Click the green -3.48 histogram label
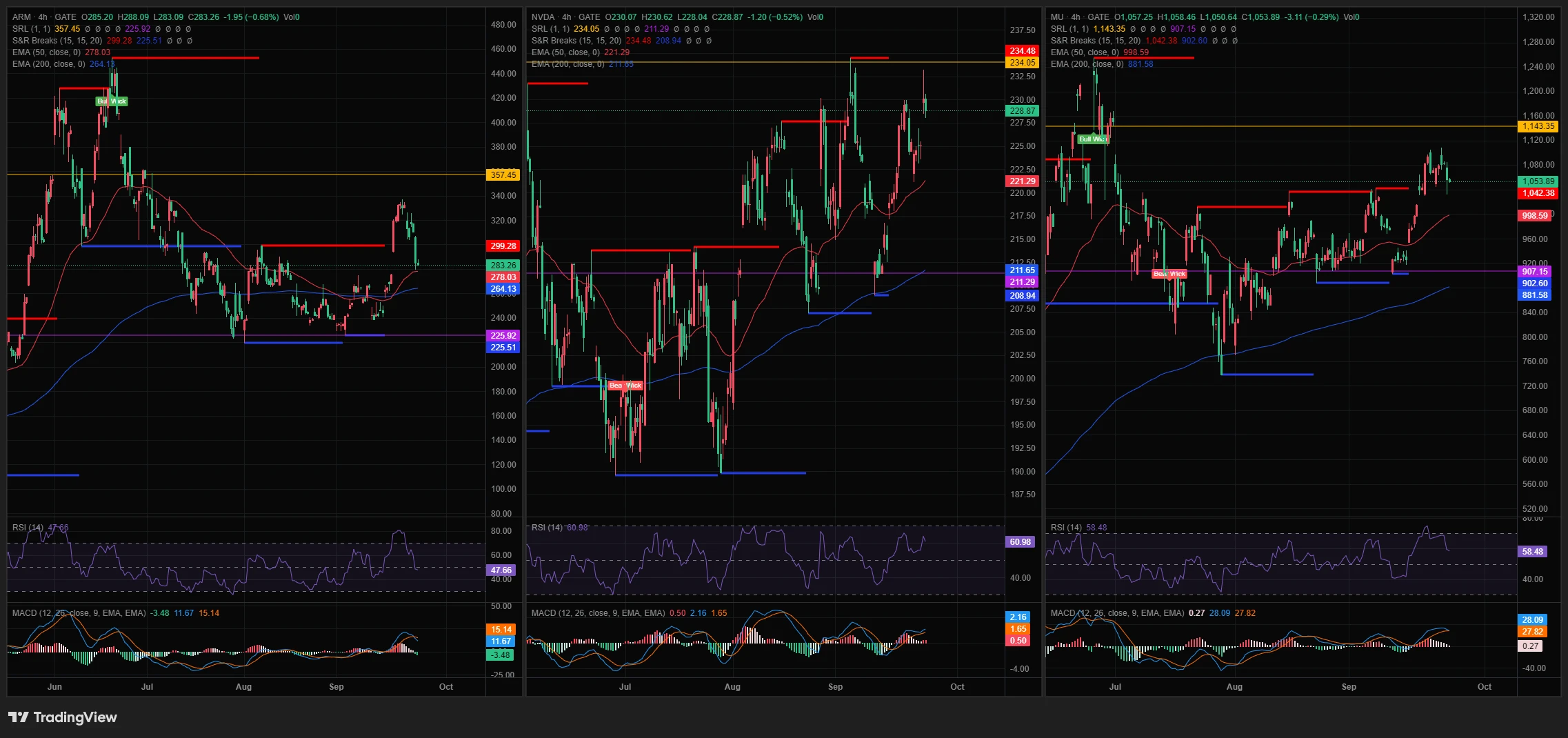 [501, 655]
